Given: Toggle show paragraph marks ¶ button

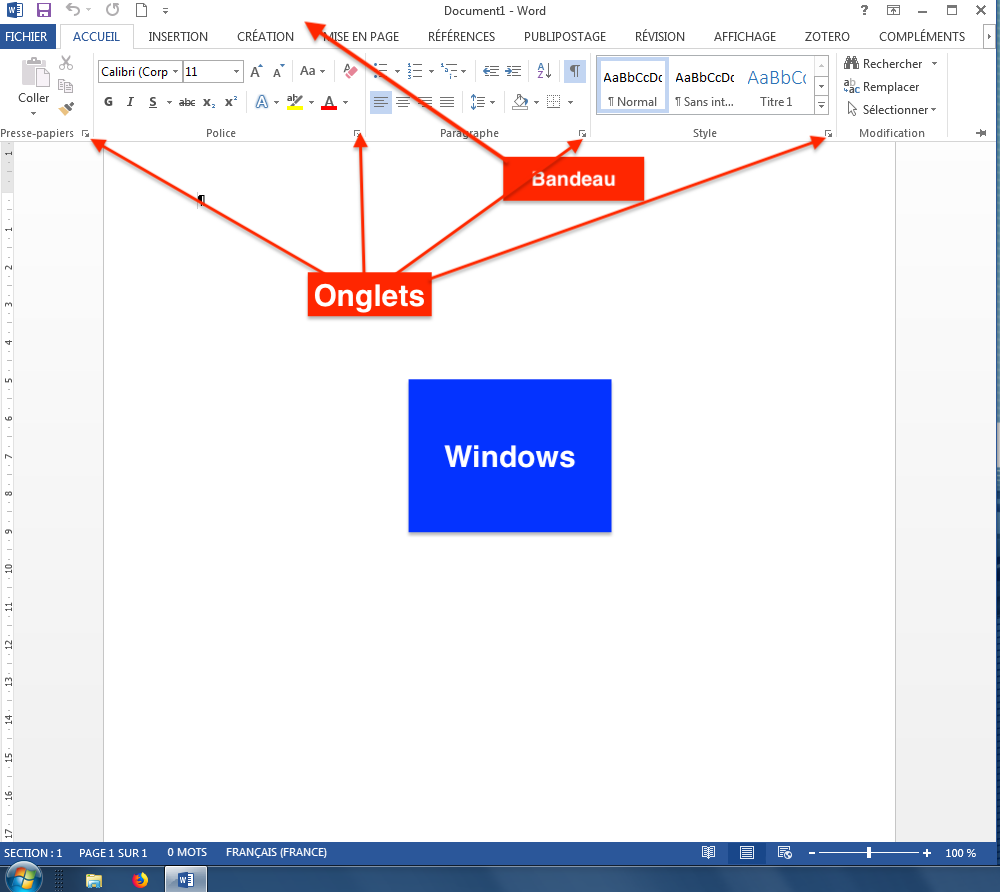Looking at the screenshot, I should (575, 71).
